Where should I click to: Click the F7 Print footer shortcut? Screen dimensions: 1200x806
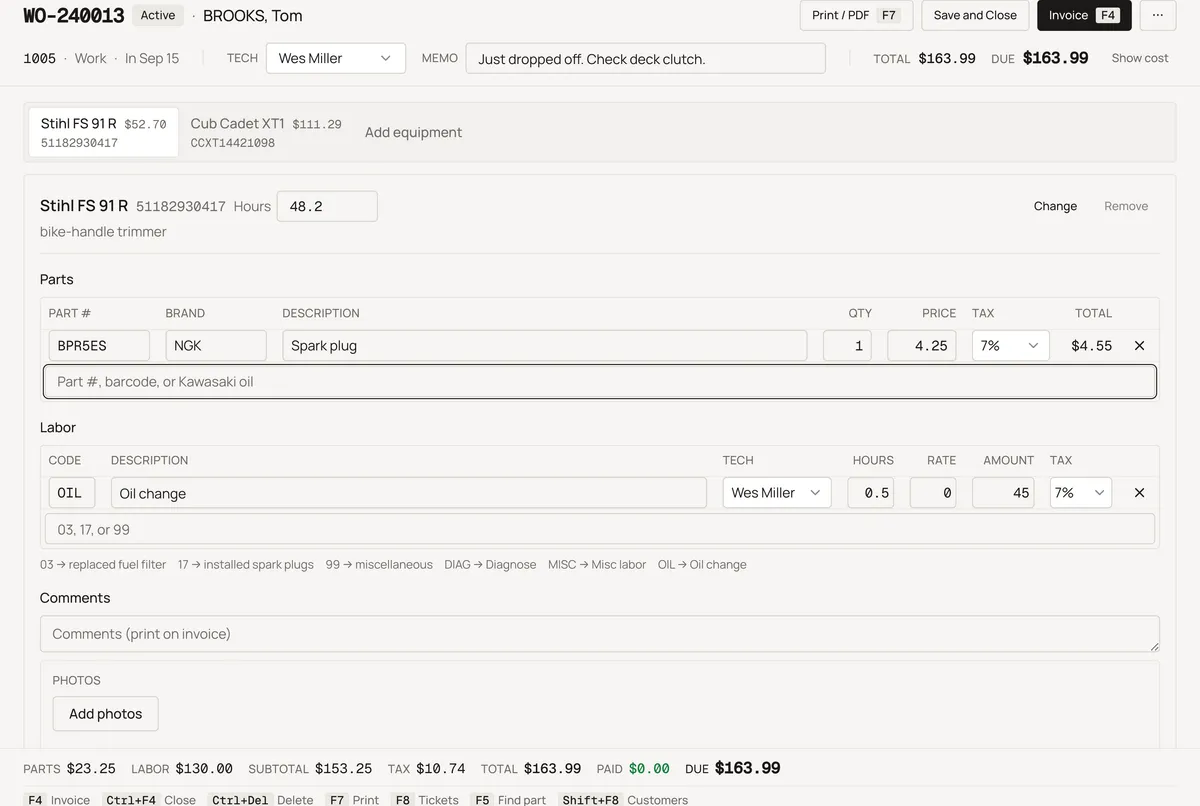[352, 800]
